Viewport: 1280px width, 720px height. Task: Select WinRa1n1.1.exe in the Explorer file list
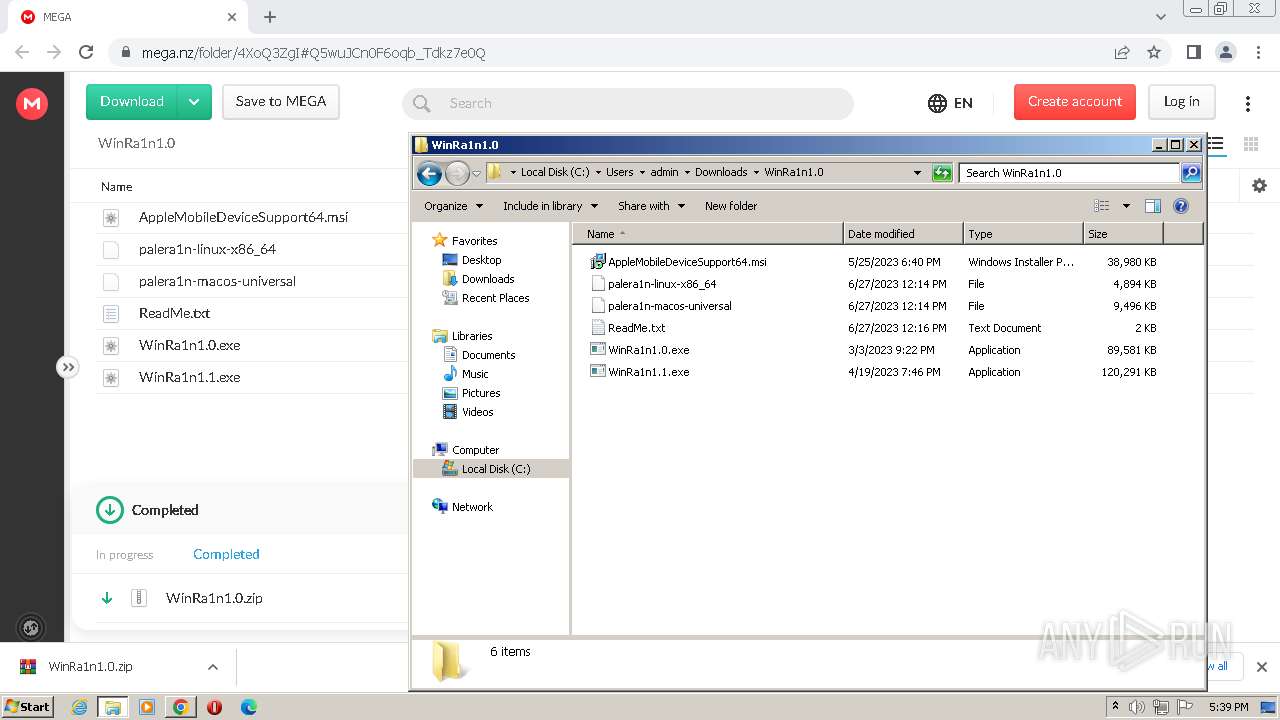[648, 372]
